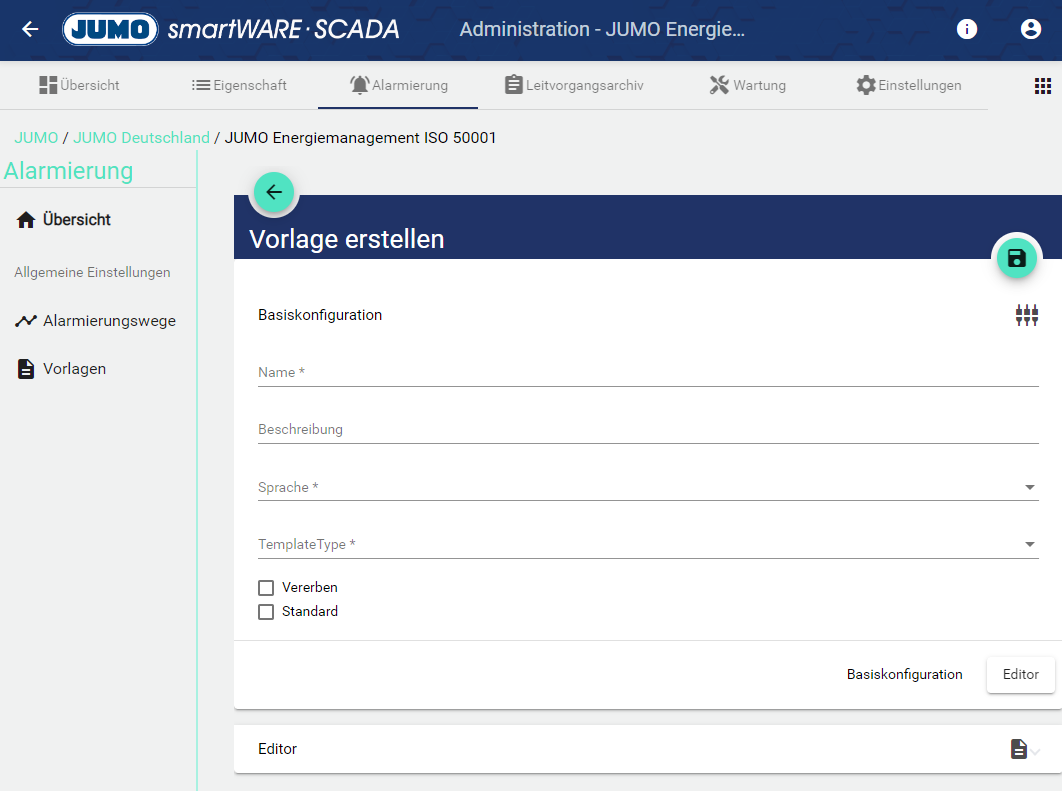
Task: Enable the Vererben checkbox
Action: (266, 588)
